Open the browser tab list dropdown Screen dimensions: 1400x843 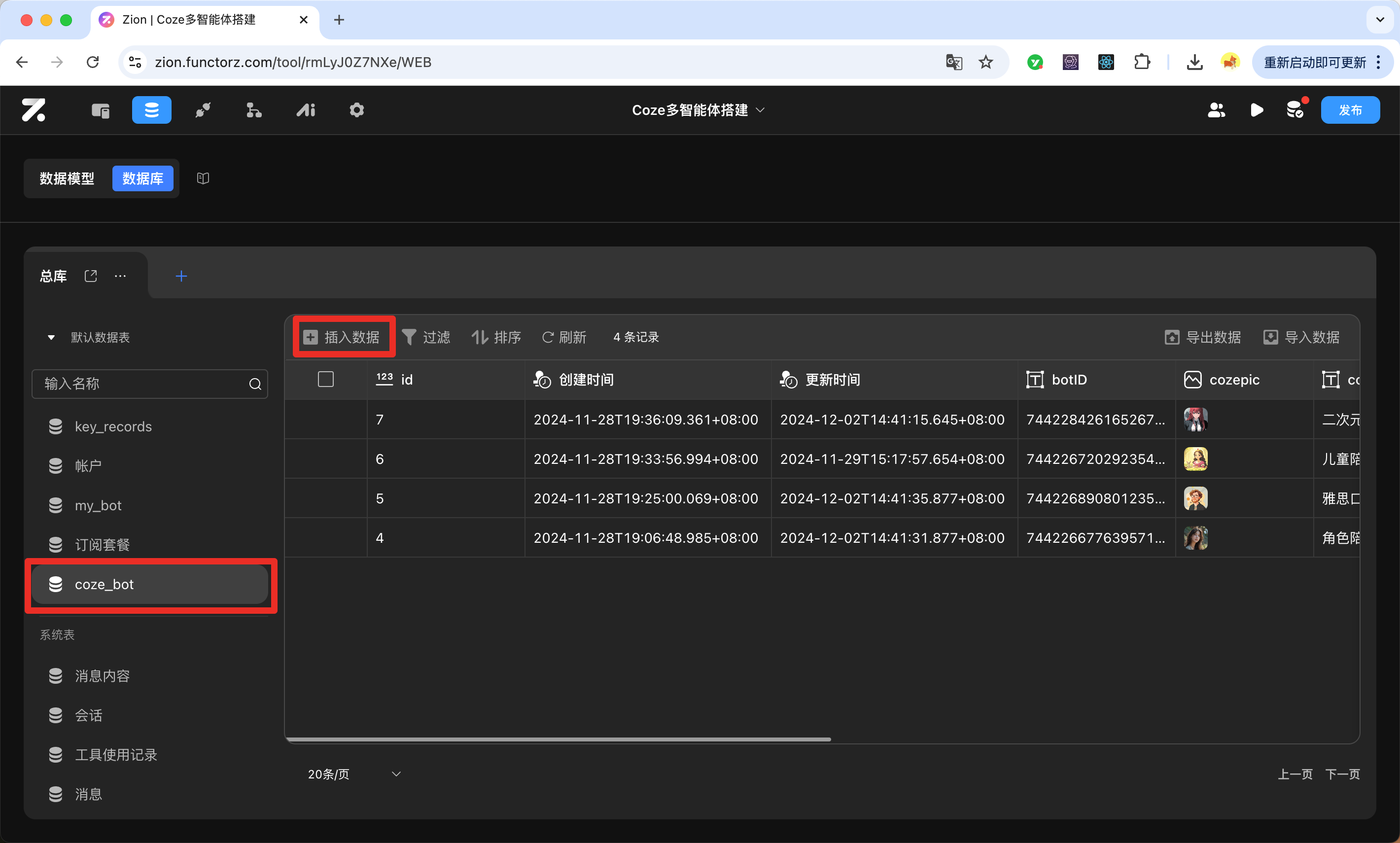pos(1380,20)
